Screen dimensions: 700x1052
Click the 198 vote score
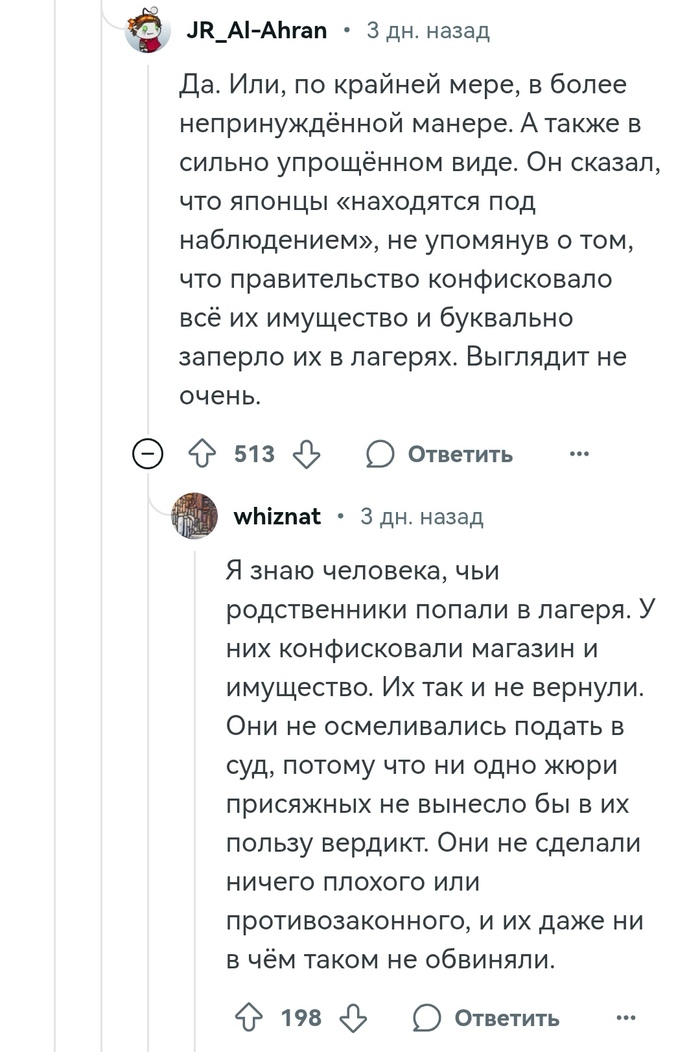pyautogui.click(x=301, y=1018)
